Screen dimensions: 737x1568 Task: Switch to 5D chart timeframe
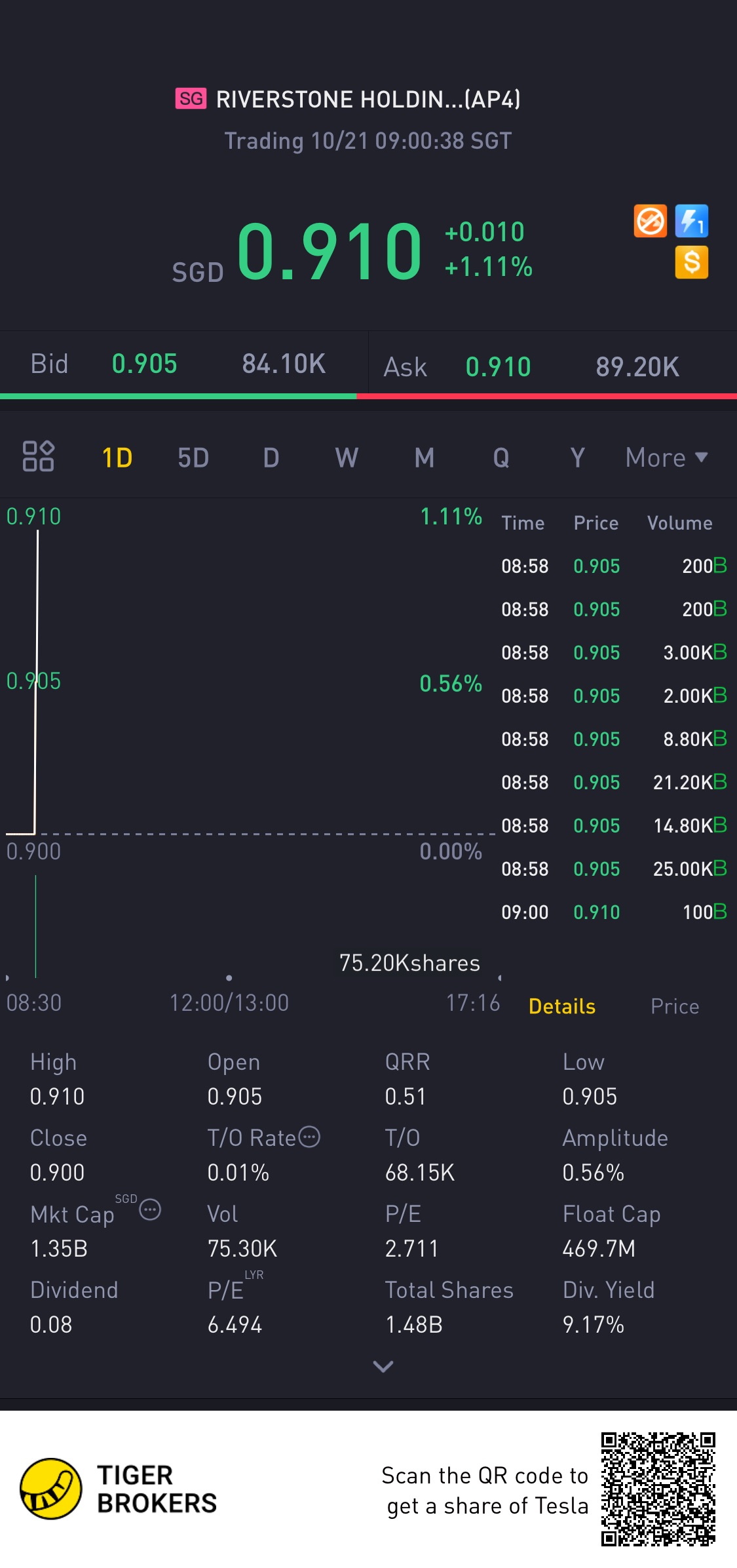pos(193,458)
